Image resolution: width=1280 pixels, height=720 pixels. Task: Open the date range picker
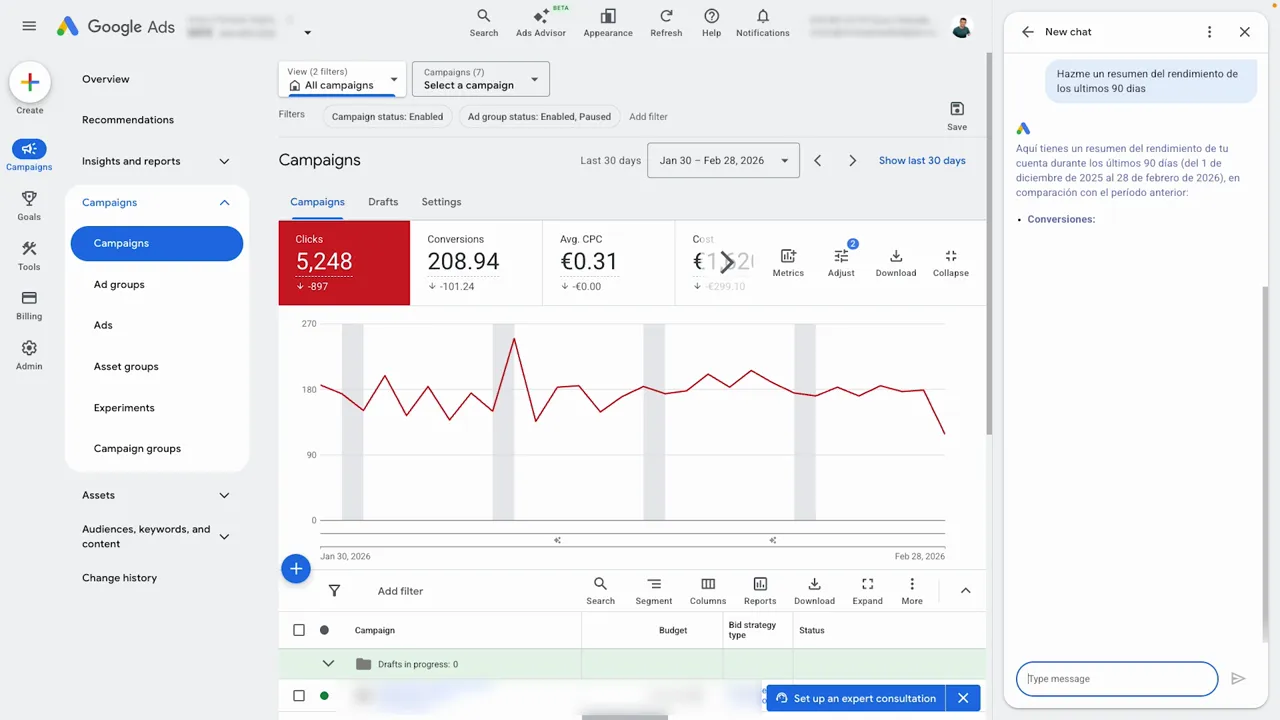[724, 160]
